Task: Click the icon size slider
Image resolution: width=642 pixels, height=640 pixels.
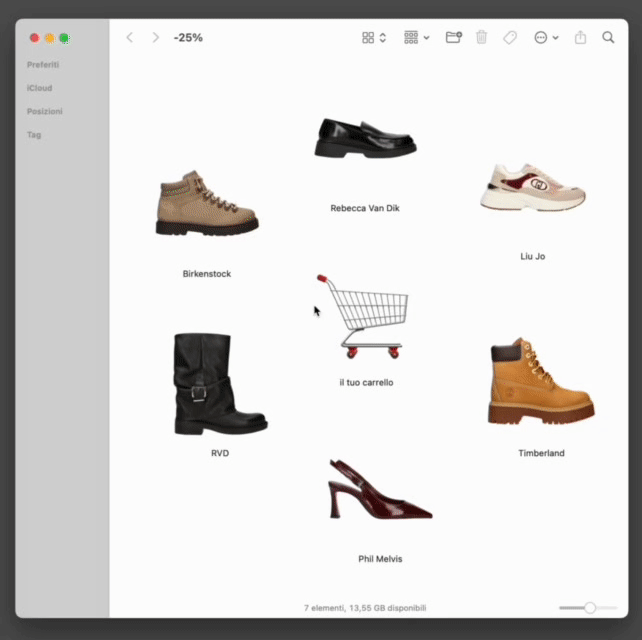Action: [589, 608]
